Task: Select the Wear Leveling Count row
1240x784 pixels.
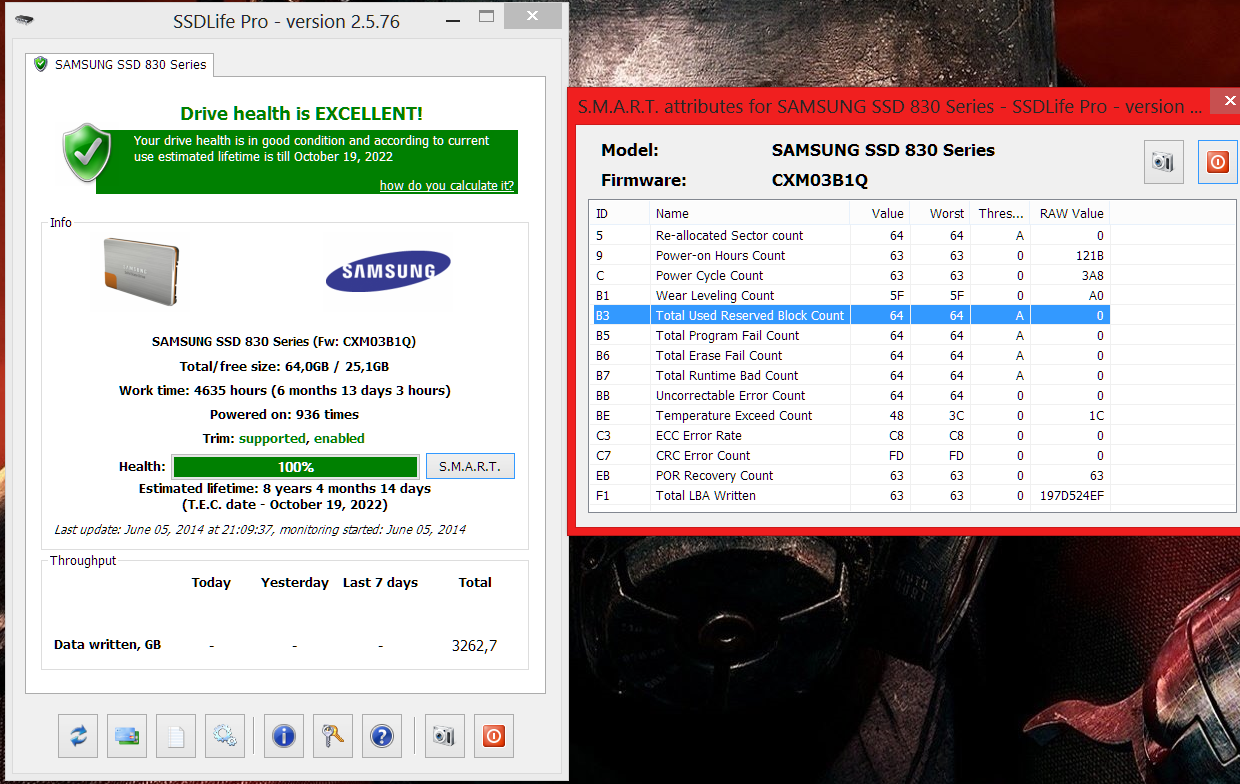Action: click(x=850, y=295)
